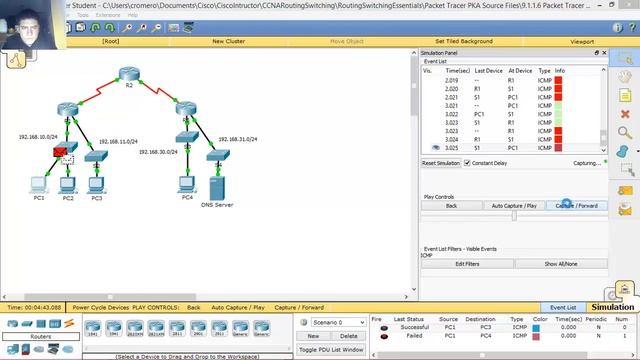640x360 pixels.
Task: Click the DNS Server device
Action: coord(217,188)
